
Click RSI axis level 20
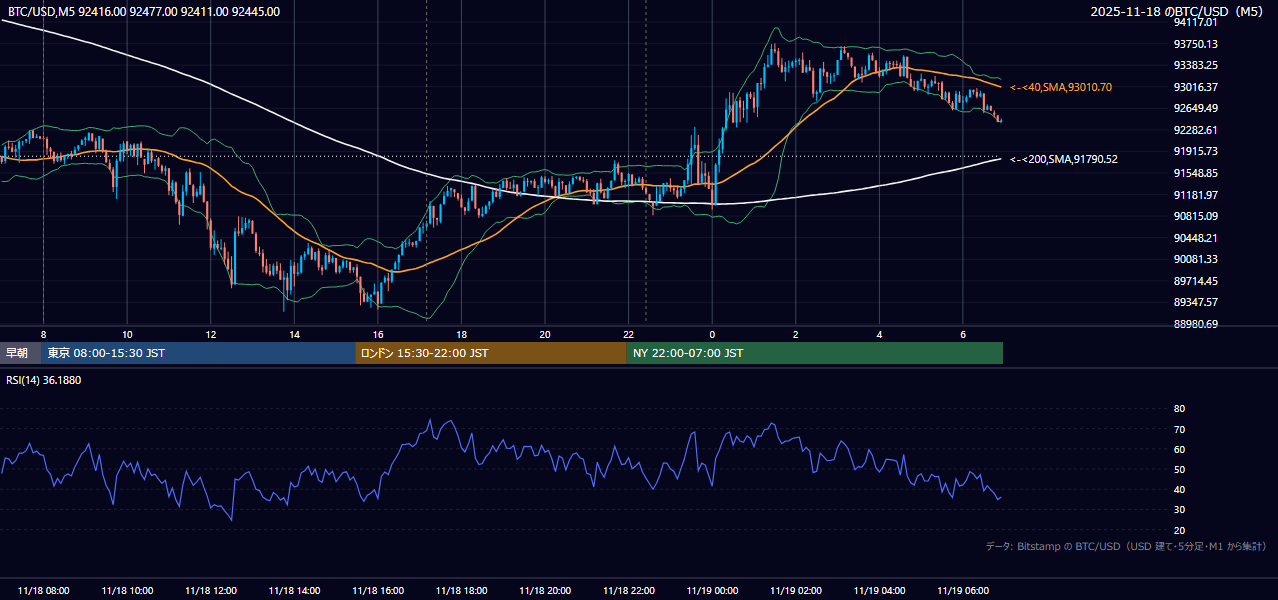(x=1179, y=530)
